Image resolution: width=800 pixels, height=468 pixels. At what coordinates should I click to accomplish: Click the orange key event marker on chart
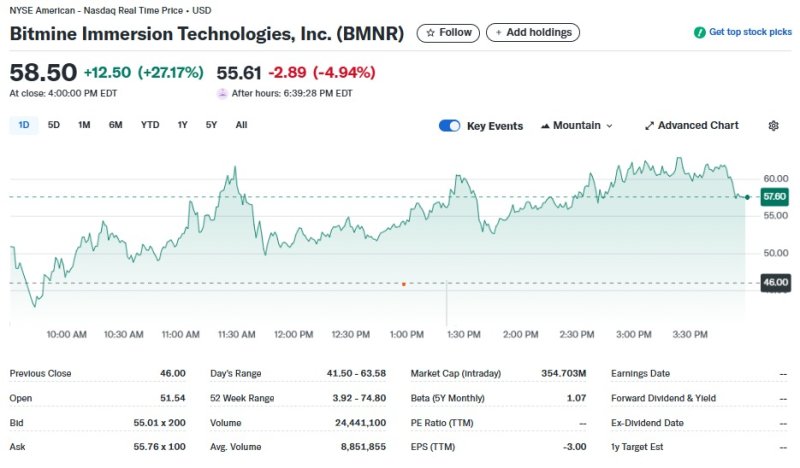pos(403,284)
